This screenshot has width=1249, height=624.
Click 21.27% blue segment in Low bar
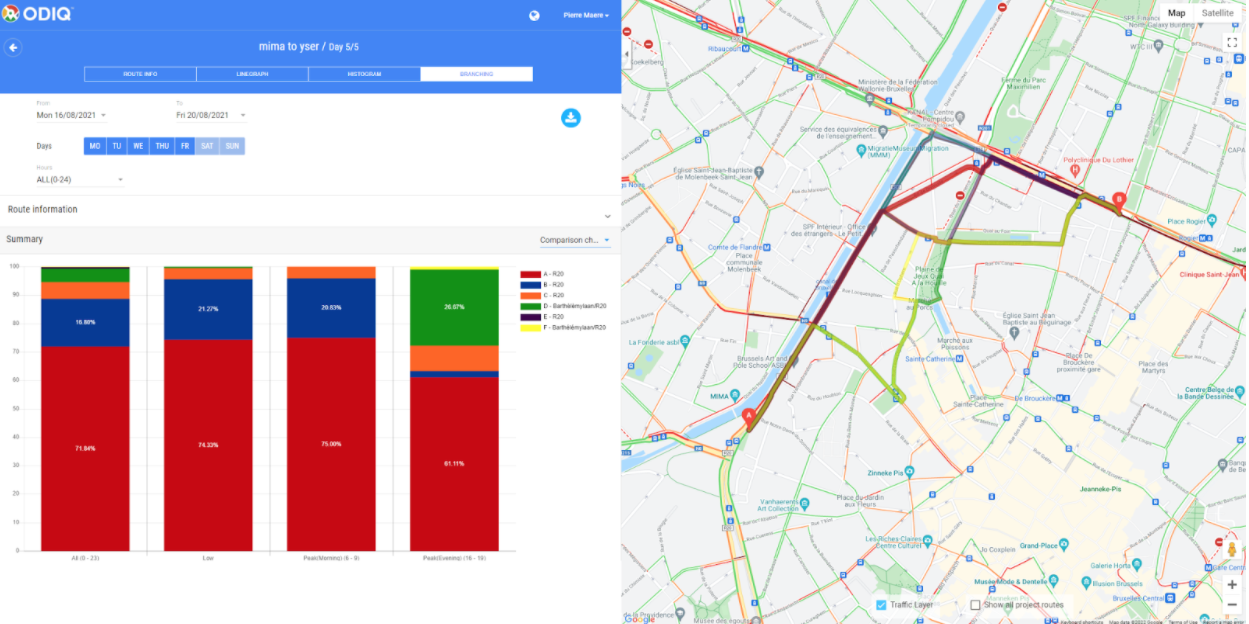208,309
